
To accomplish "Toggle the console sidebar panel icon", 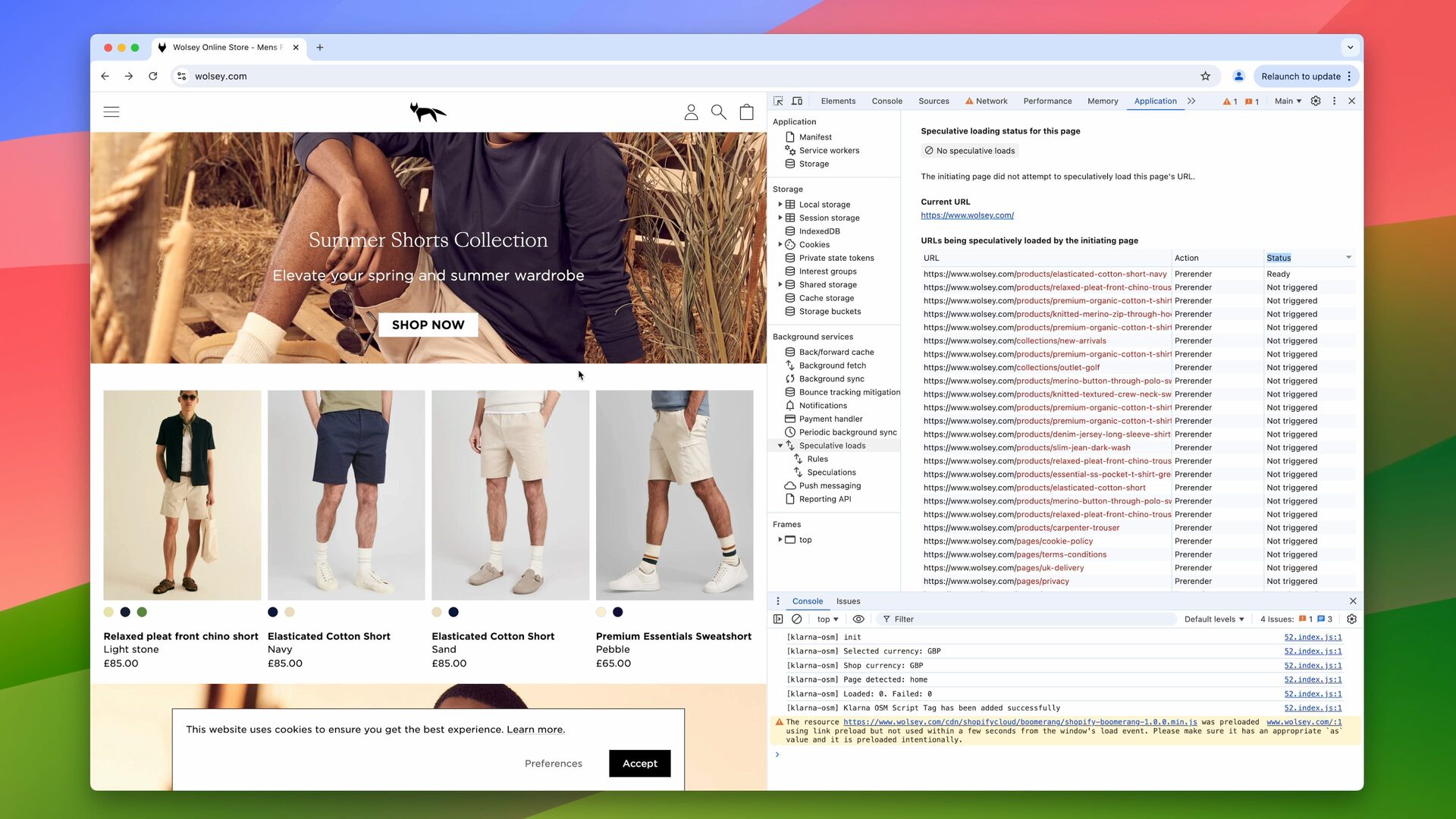I will (x=778, y=620).
